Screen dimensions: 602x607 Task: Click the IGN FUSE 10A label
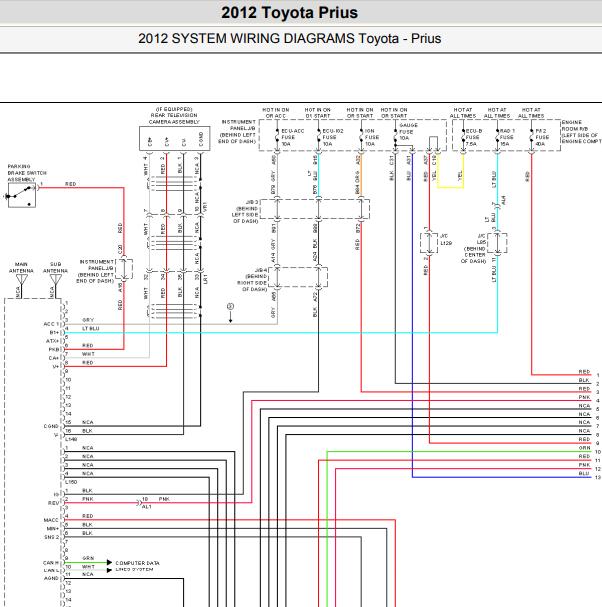pyautogui.click(x=372, y=137)
